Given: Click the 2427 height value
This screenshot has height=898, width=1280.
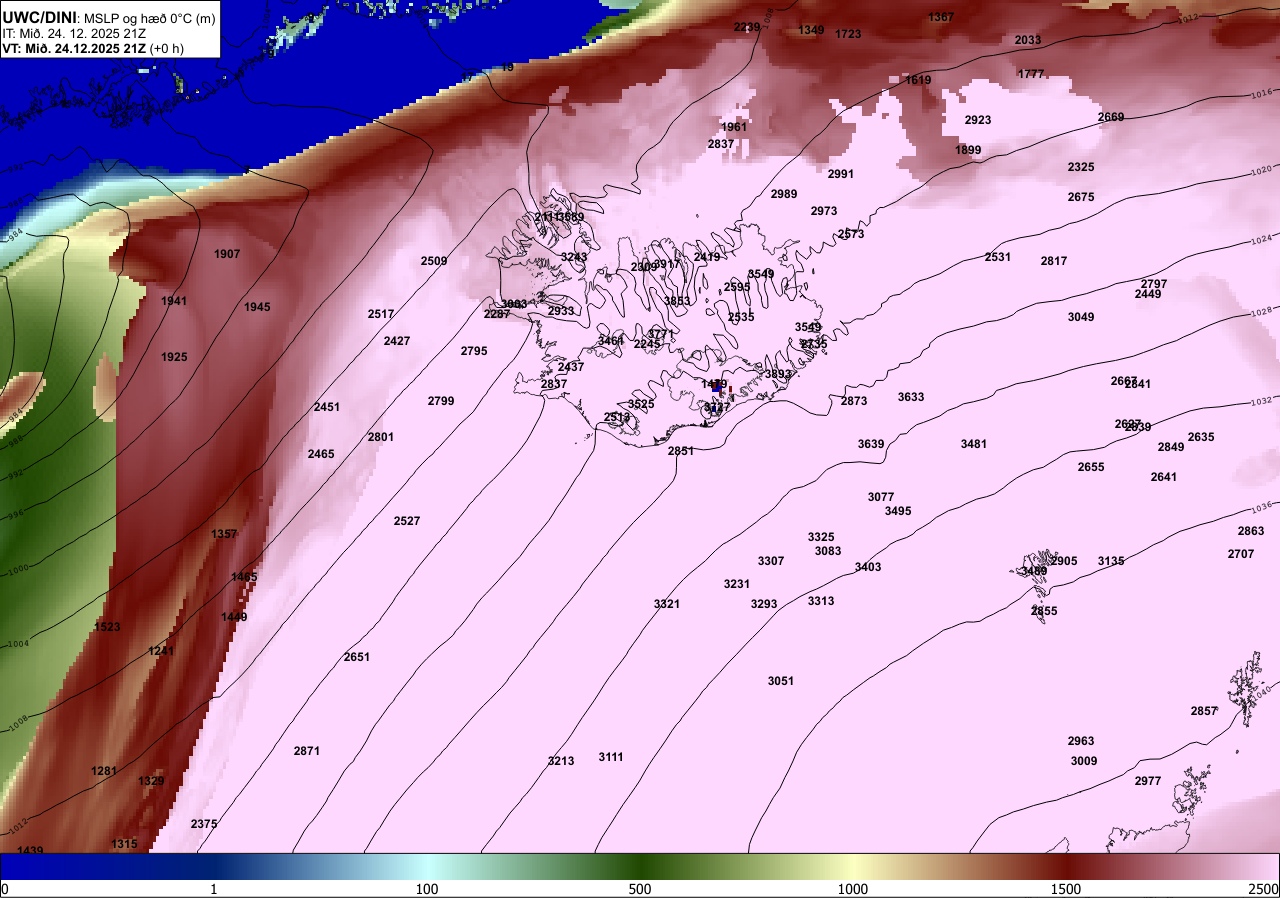Looking at the screenshot, I should tap(397, 341).
